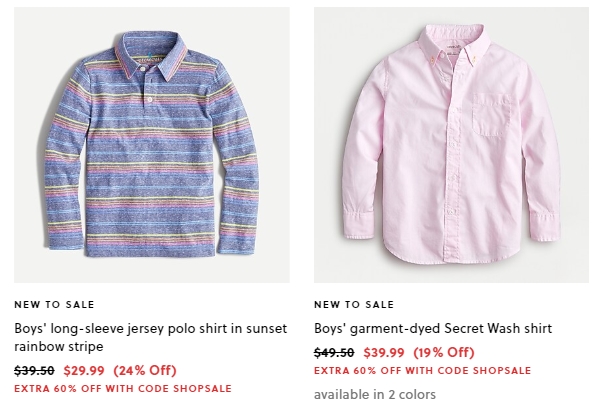Open the pink Secret Wash shirt image

click(x=452, y=145)
